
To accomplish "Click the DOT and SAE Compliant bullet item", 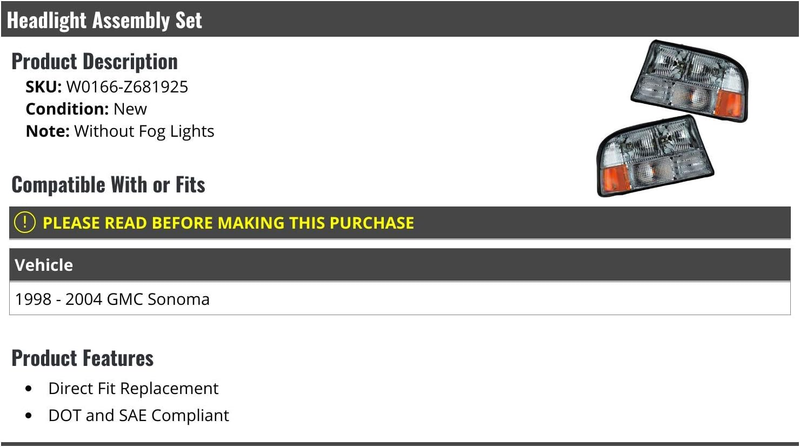I will (139, 415).
